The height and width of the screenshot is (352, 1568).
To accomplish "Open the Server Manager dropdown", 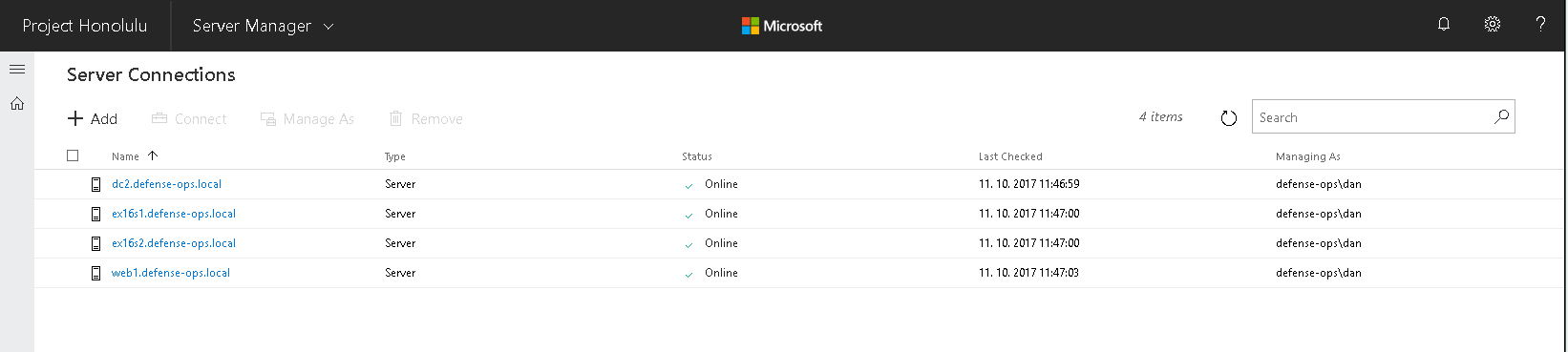I will [263, 26].
